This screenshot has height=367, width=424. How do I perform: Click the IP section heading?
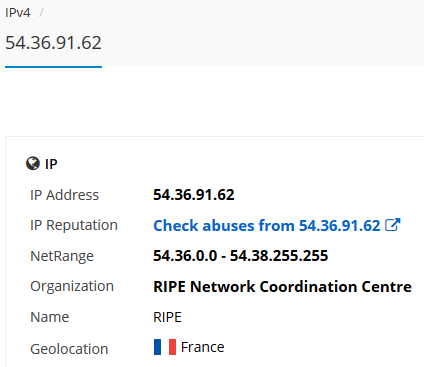click(x=51, y=164)
